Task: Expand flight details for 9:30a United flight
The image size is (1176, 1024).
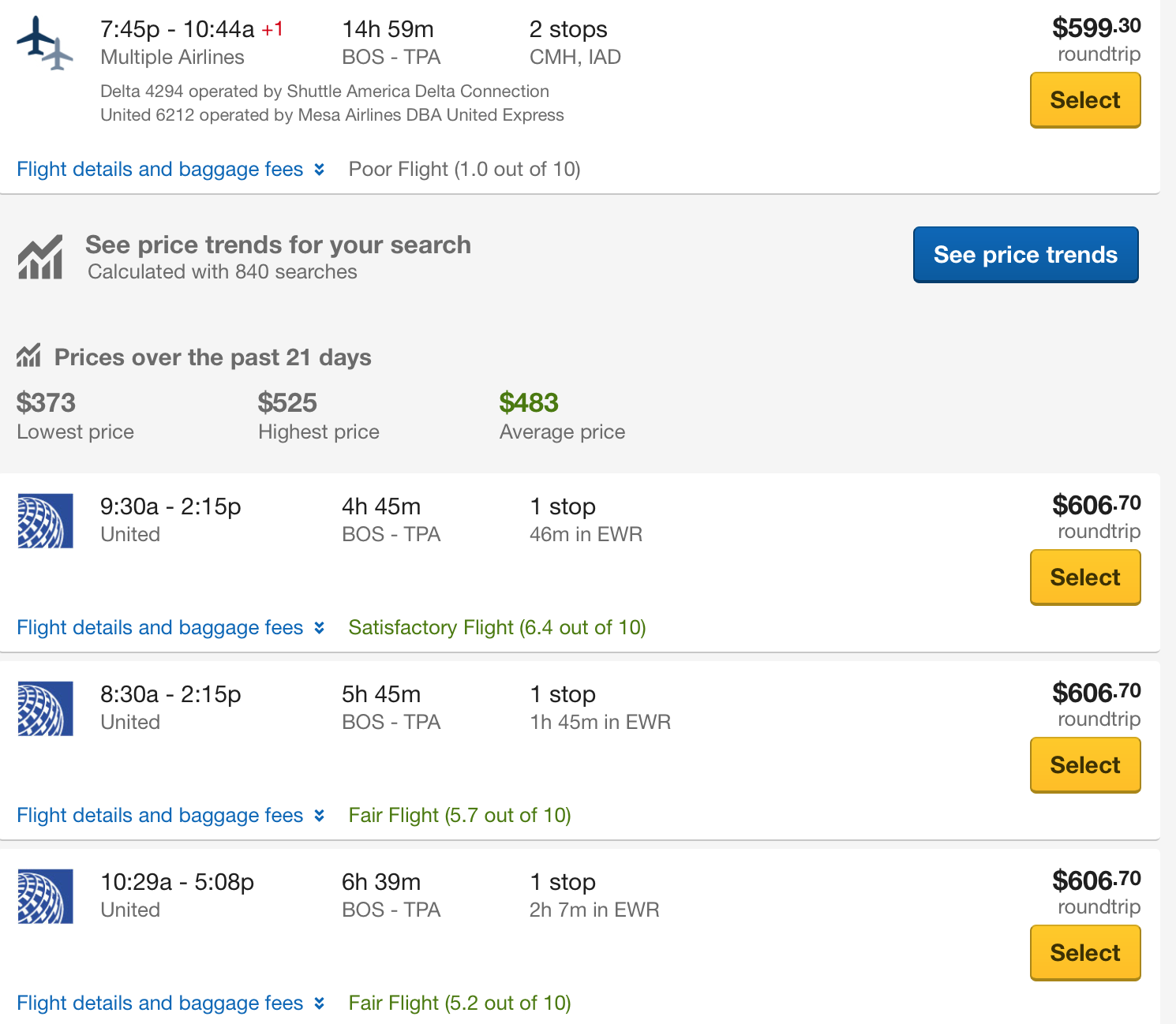Action: 170,628
